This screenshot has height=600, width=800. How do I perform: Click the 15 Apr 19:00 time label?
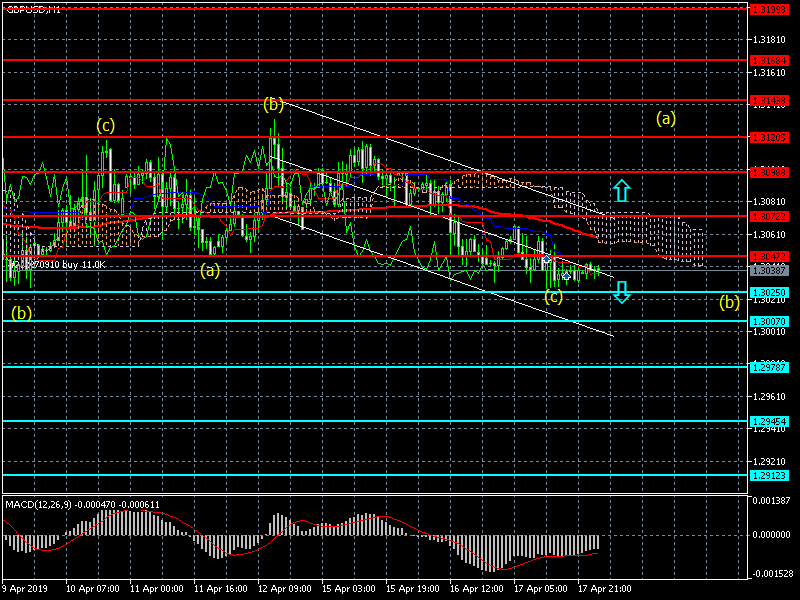click(x=412, y=589)
